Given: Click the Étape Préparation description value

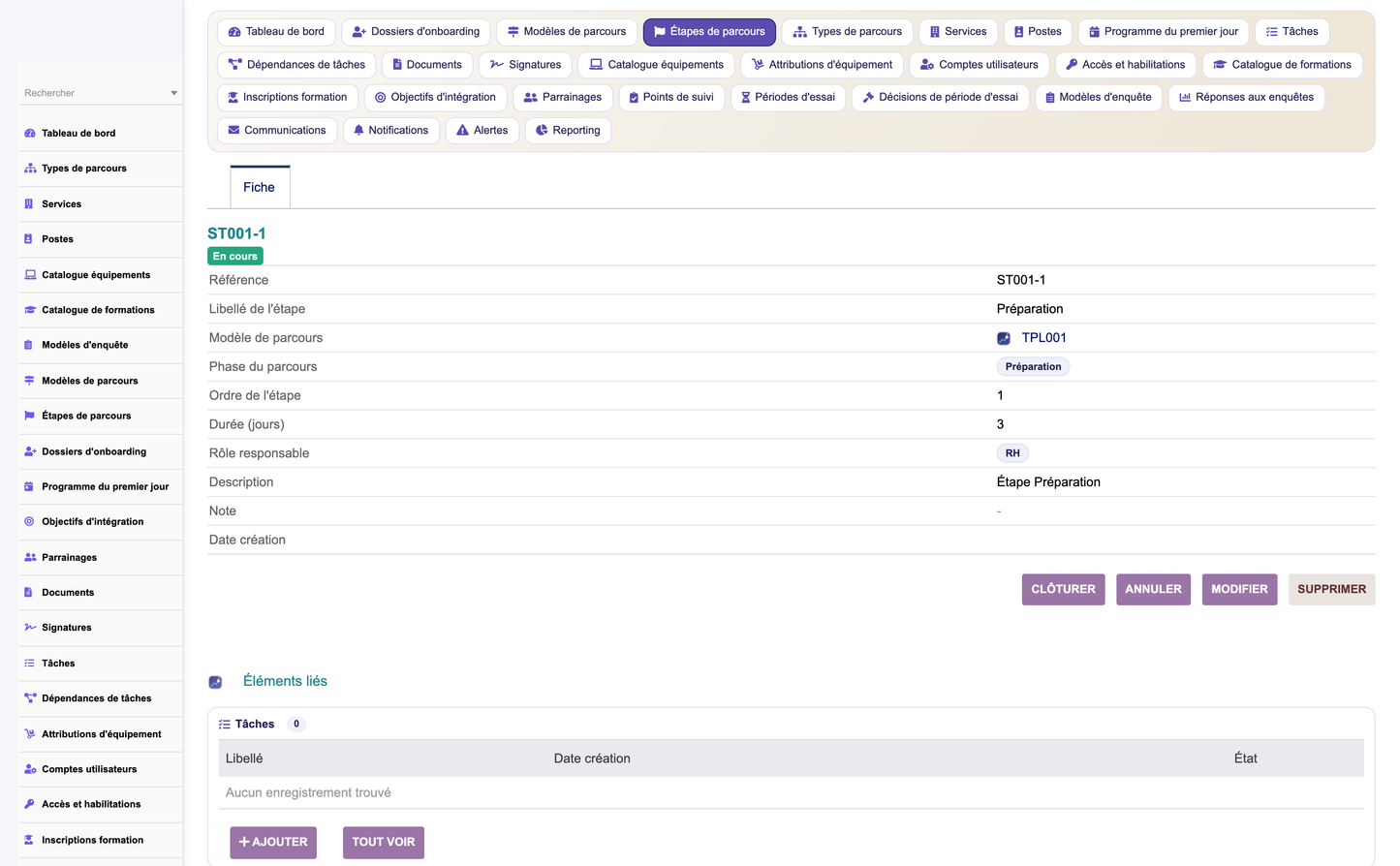Looking at the screenshot, I should [x=1048, y=482].
